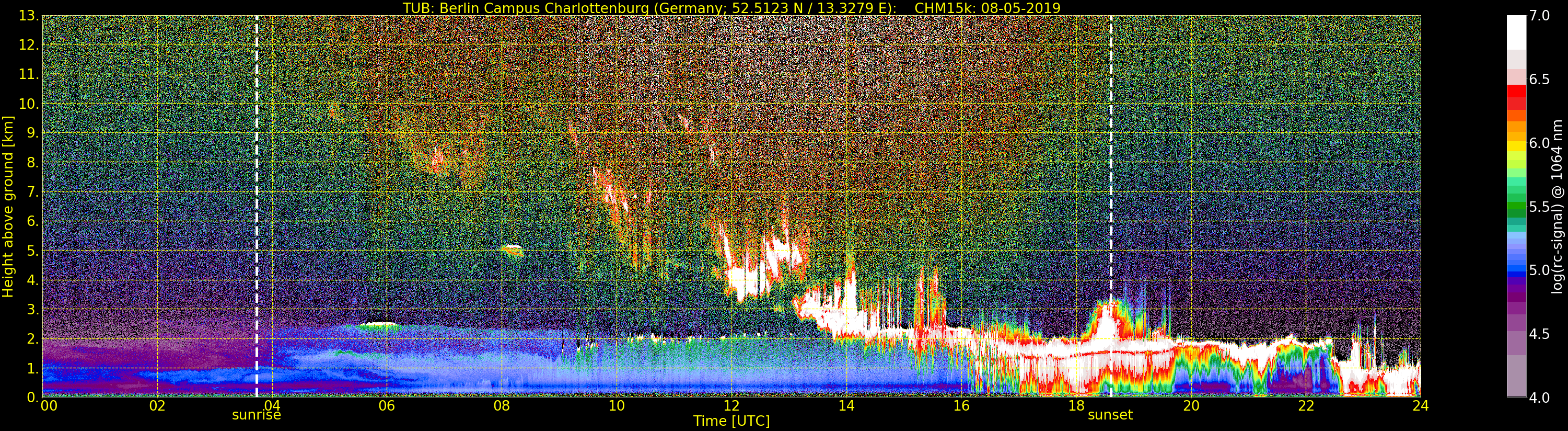1568x431 pixels.
Task: Click the '4.' height tick label
Action: tap(32, 280)
